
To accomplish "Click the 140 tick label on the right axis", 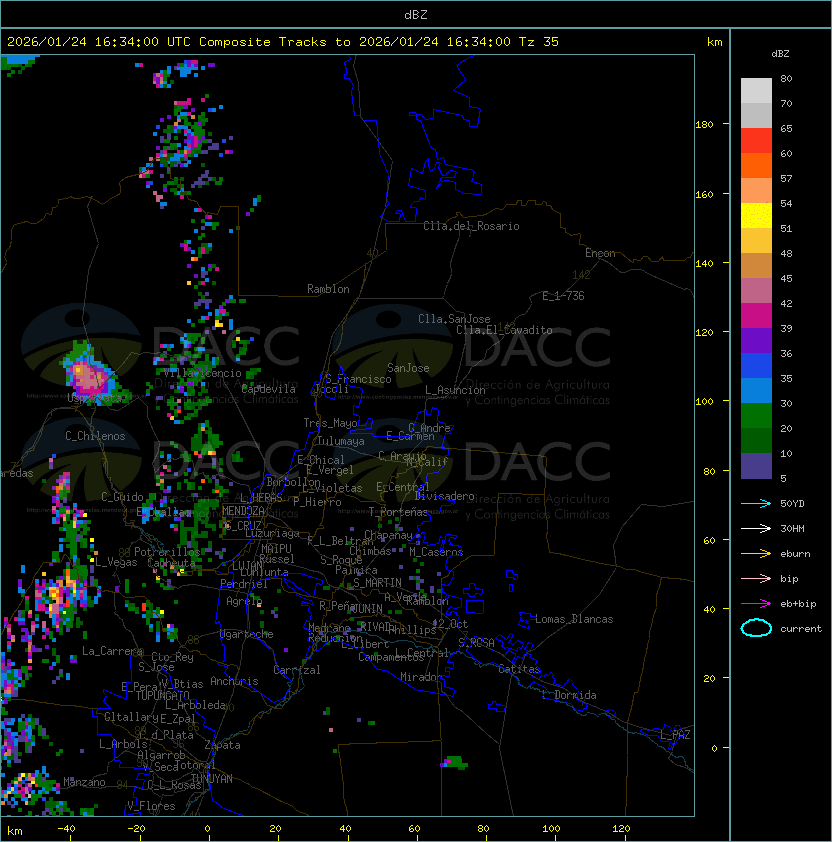I will pos(704,263).
